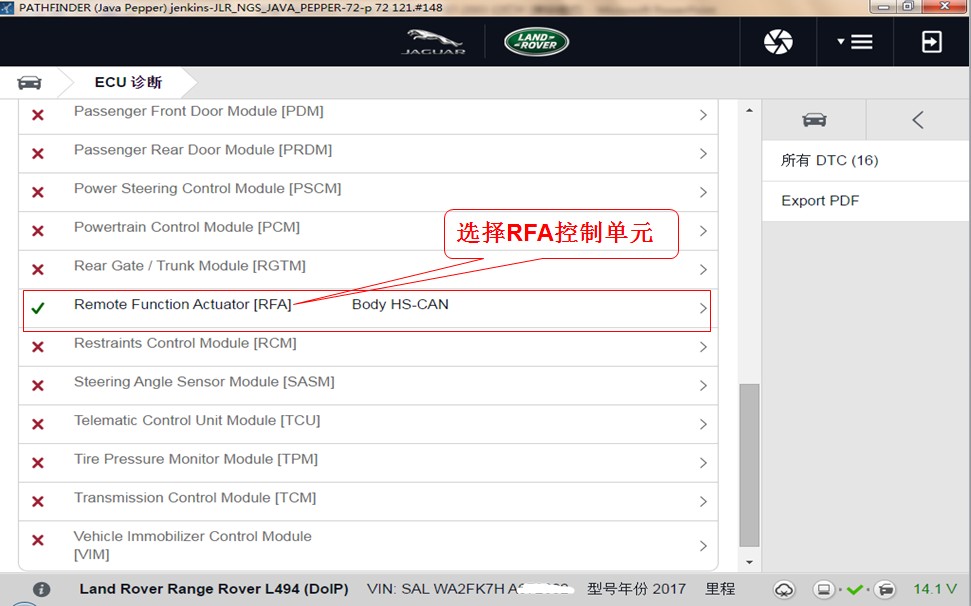The image size is (971, 606).
Task: Click the red X status of VIM
Action: click(x=38, y=540)
